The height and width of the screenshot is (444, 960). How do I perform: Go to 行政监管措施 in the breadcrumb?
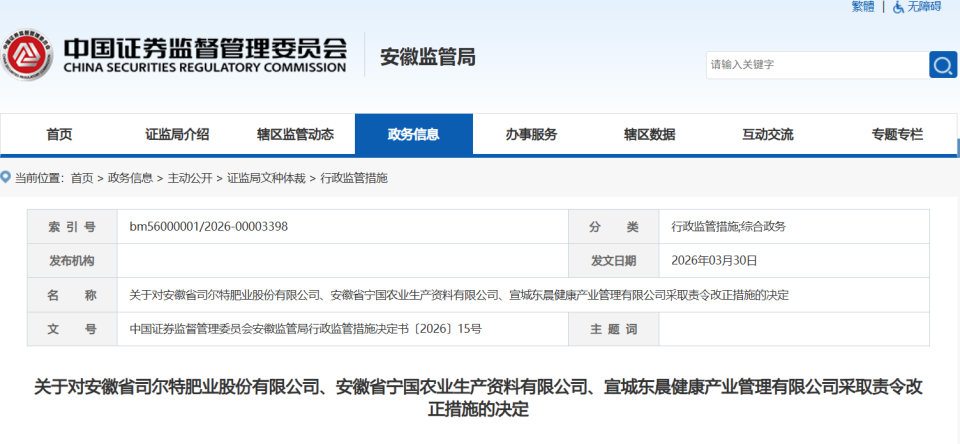354,178
